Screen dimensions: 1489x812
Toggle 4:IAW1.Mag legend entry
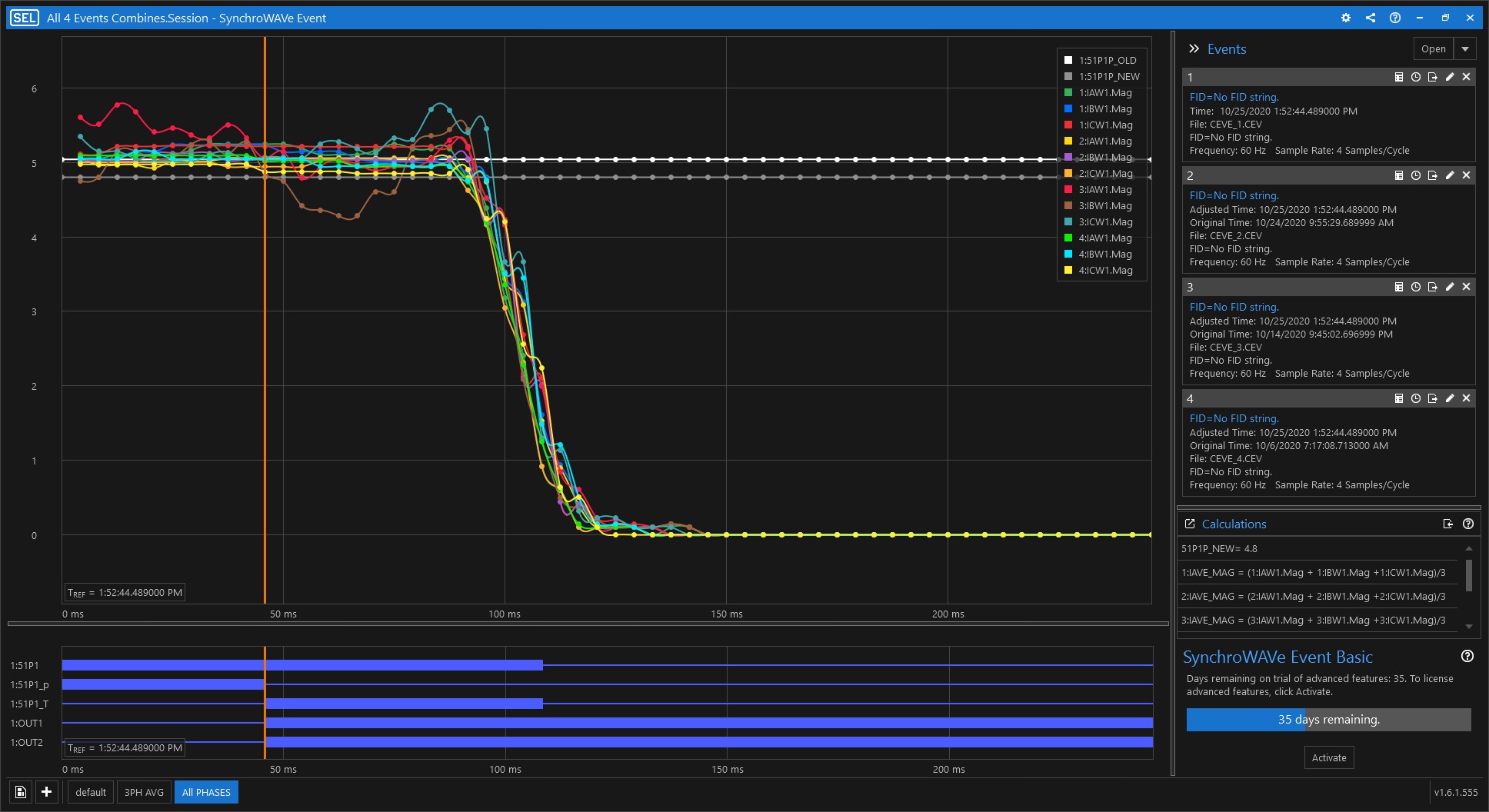coord(1098,238)
